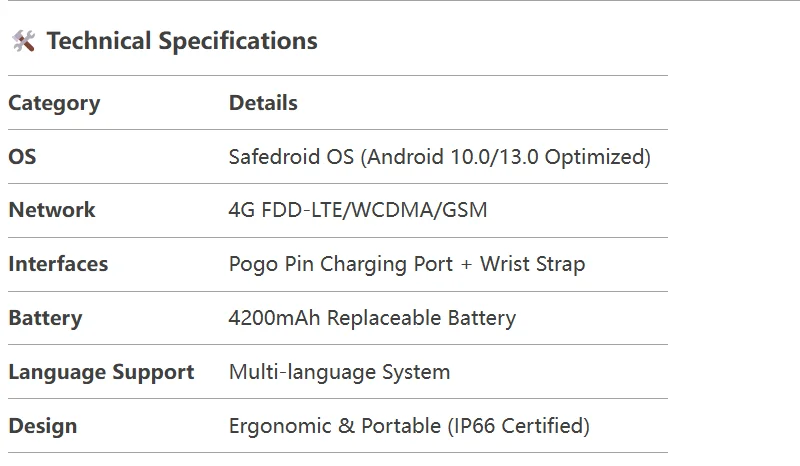Click the Interfaces row label
The height and width of the screenshot is (466, 800).
click(x=58, y=264)
